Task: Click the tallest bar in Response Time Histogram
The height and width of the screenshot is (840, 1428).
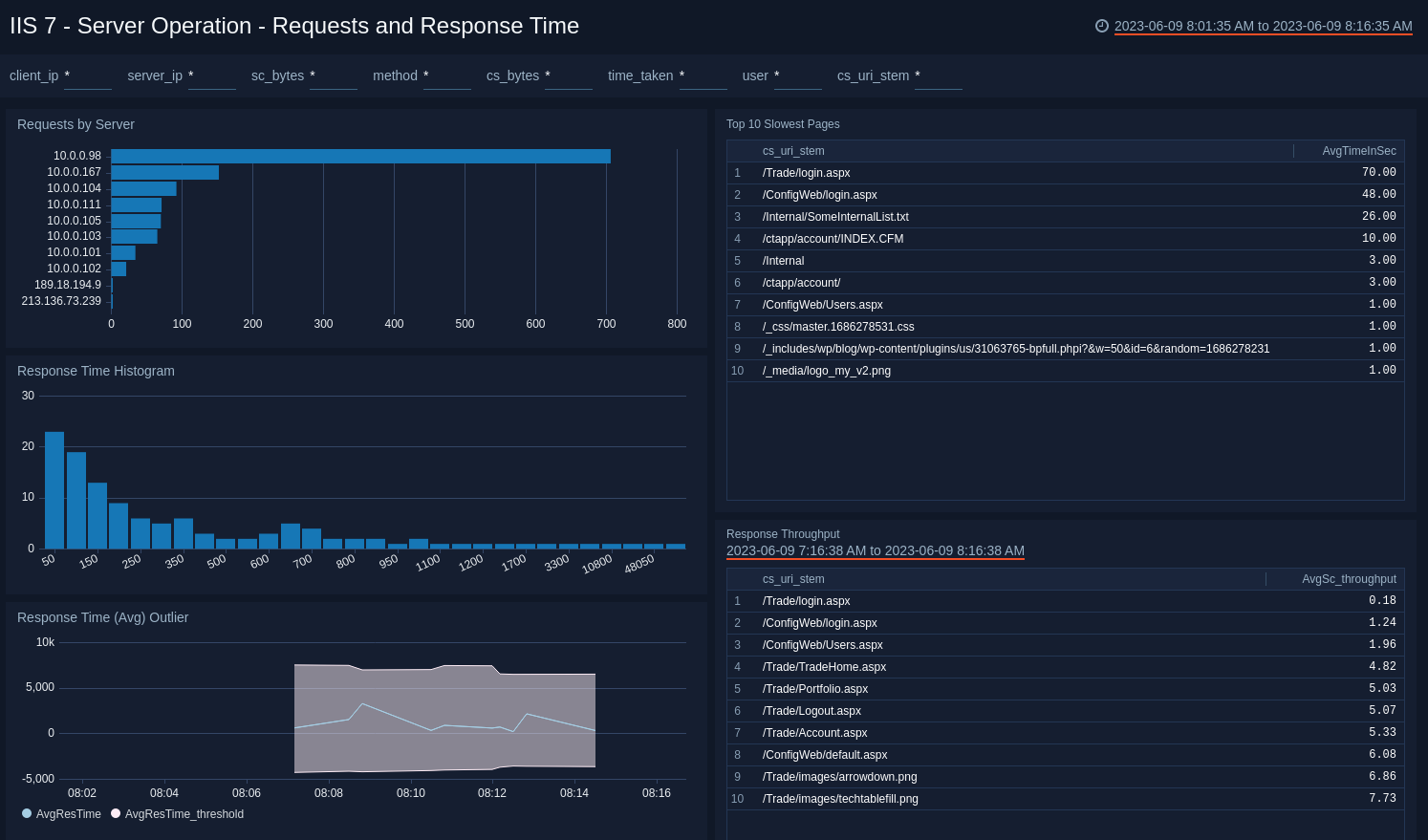Action: [54, 489]
